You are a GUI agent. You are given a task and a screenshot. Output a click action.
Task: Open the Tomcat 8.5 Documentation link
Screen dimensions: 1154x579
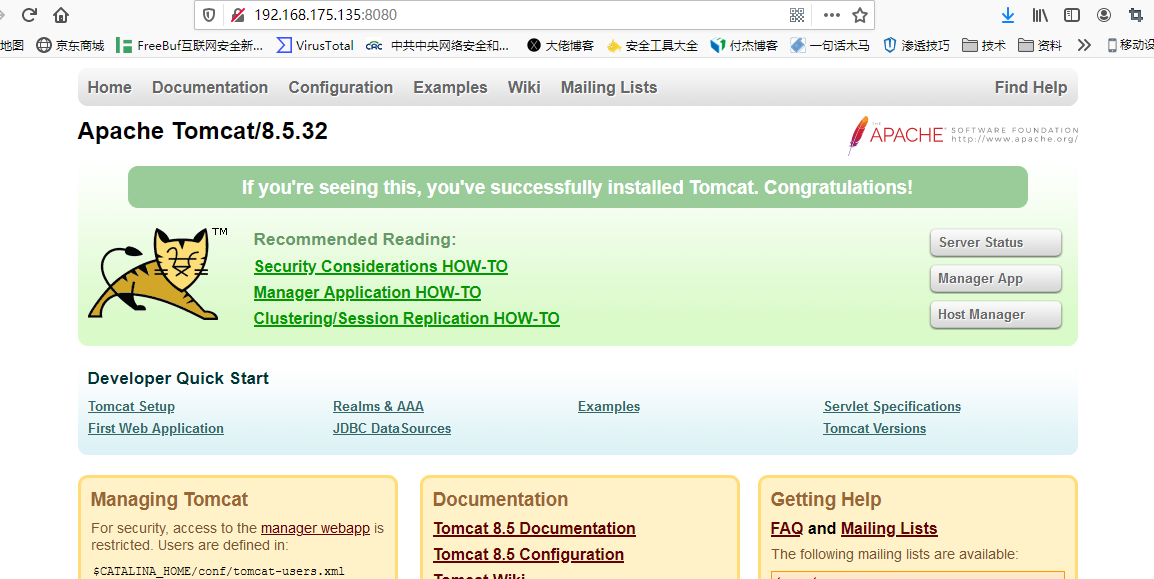(534, 529)
